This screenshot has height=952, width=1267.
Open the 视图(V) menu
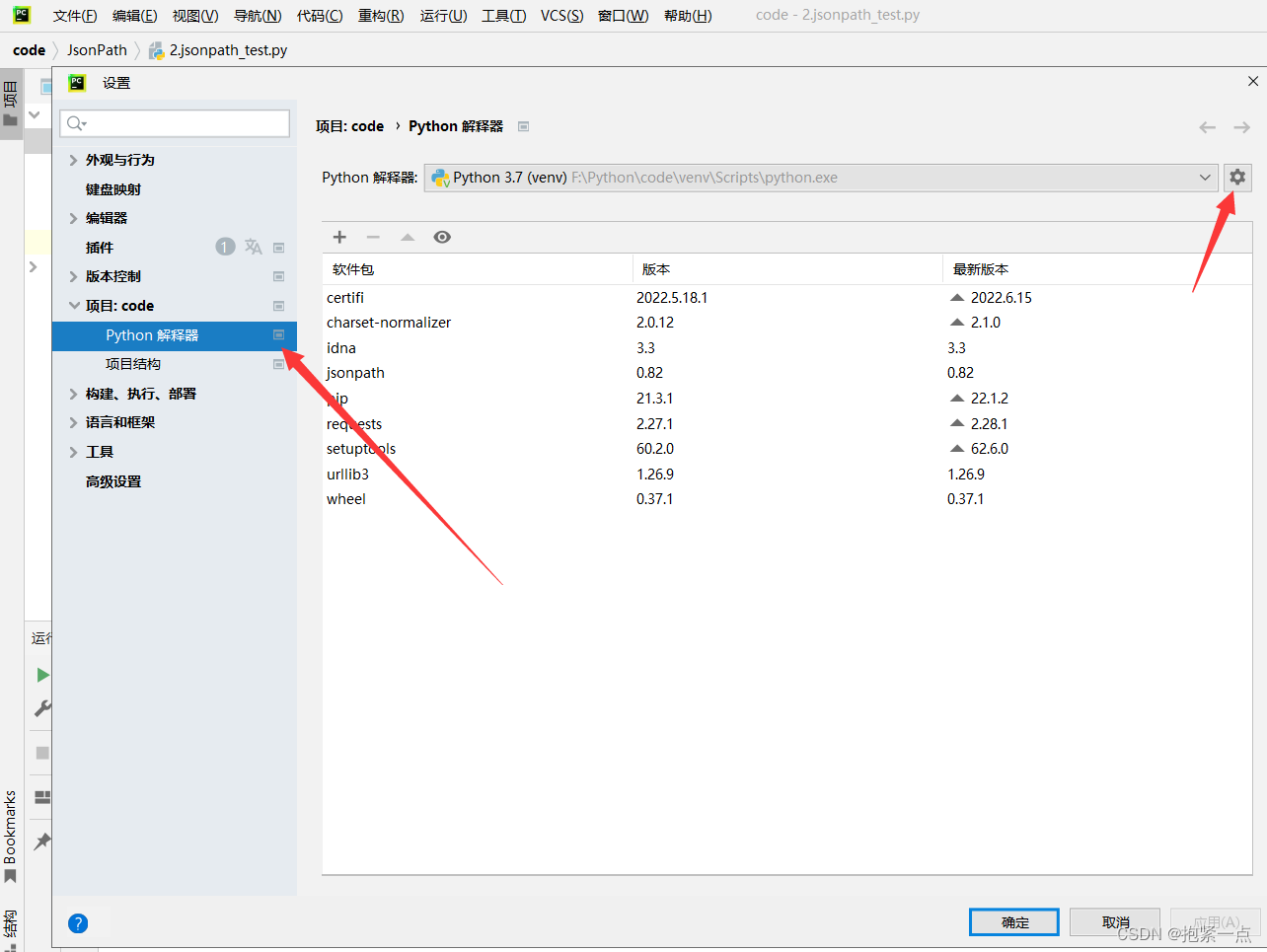click(x=195, y=16)
